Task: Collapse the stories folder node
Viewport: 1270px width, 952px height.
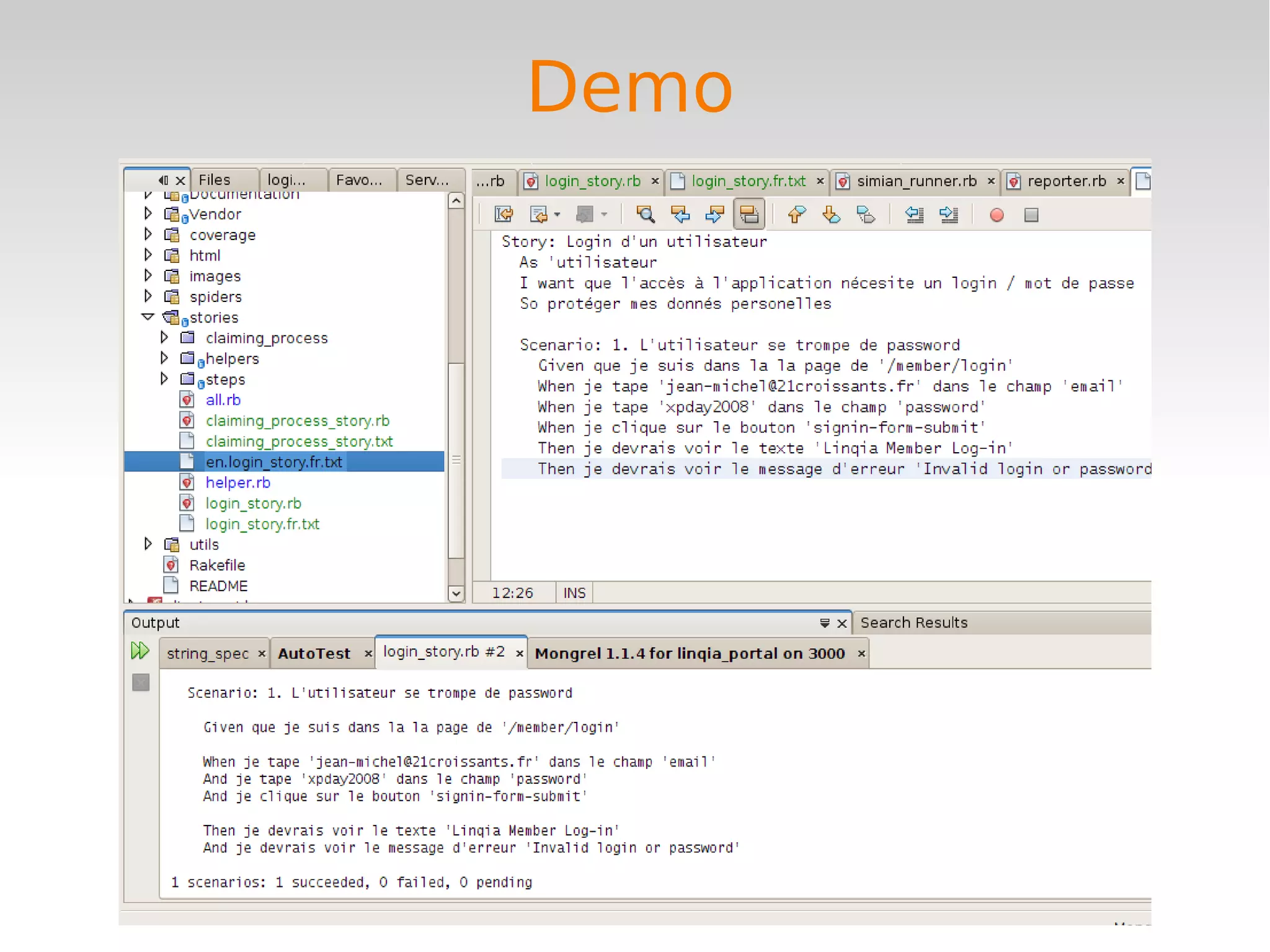Action: (x=148, y=316)
